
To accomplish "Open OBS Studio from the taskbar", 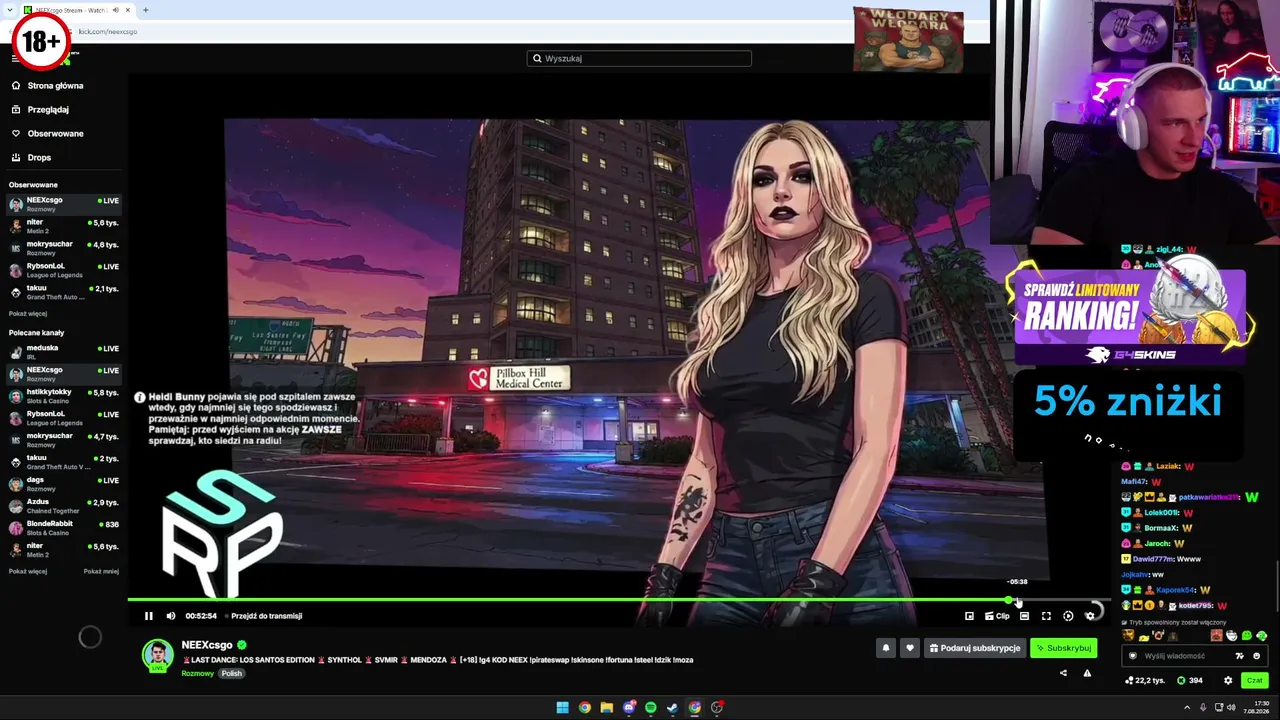I will [x=717, y=708].
